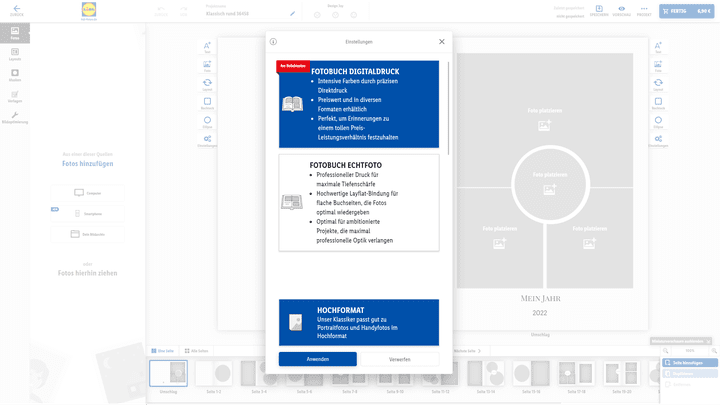This screenshot has height=405, width=720.
Task: Open Bildoptimierung with the wrench icon
Action: (x=14, y=118)
